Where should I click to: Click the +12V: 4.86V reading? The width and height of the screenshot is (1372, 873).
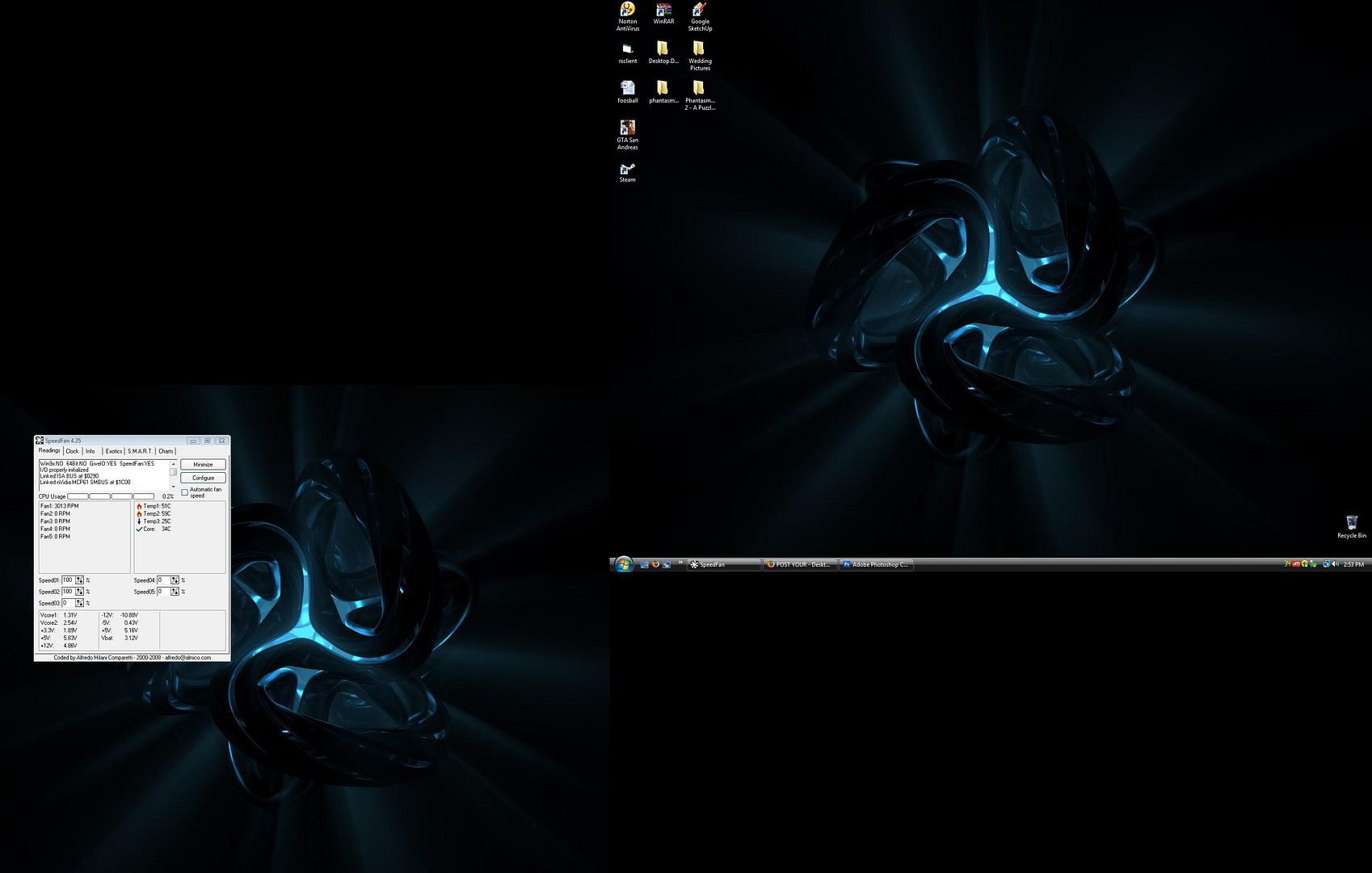58,645
